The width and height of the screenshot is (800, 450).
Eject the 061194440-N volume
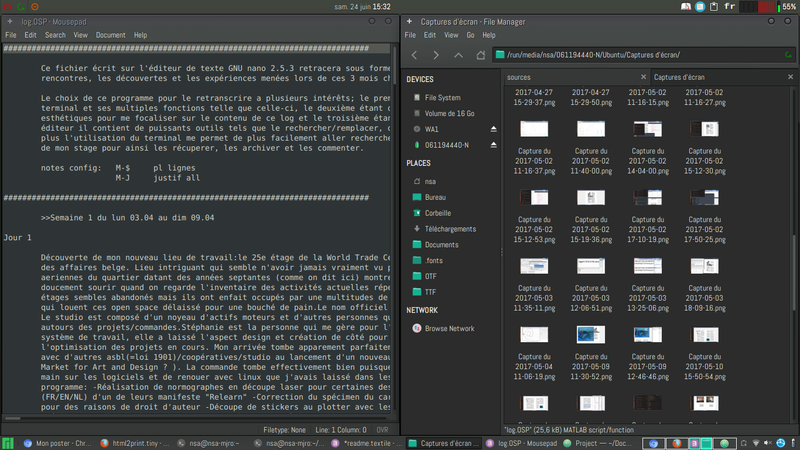[493, 145]
